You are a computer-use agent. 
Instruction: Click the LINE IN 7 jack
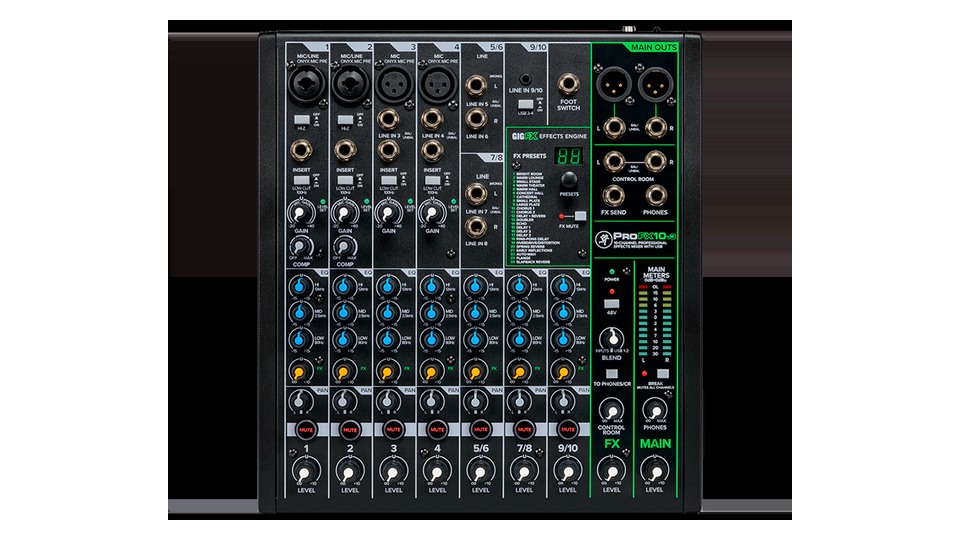(x=476, y=193)
